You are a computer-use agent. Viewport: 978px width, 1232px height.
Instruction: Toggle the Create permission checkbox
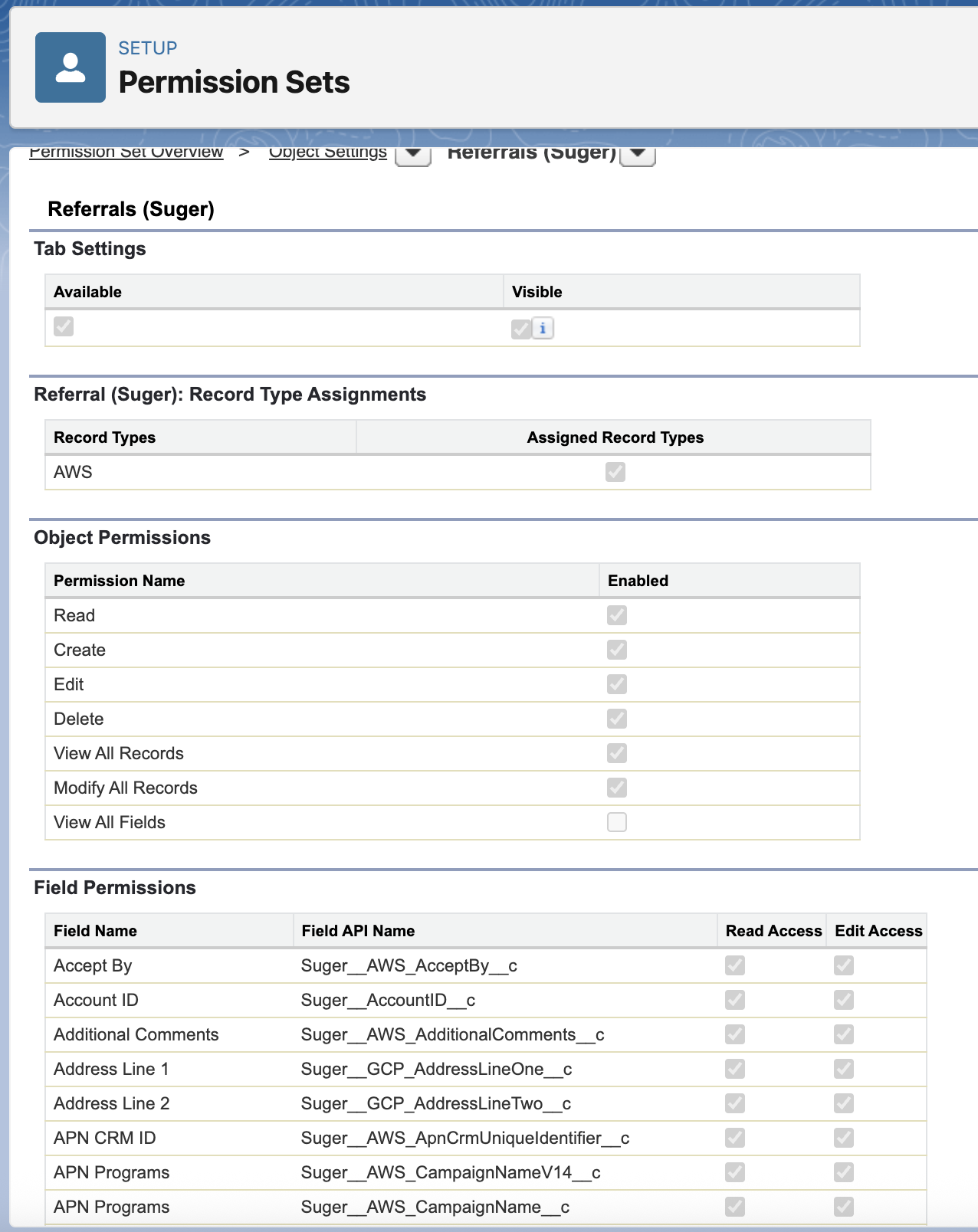(617, 650)
